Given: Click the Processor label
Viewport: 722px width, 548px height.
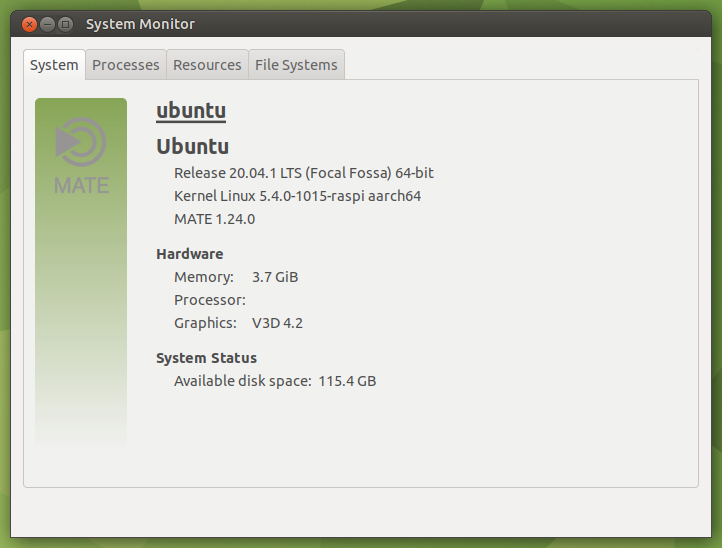Looking at the screenshot, I should coord(210,300).
